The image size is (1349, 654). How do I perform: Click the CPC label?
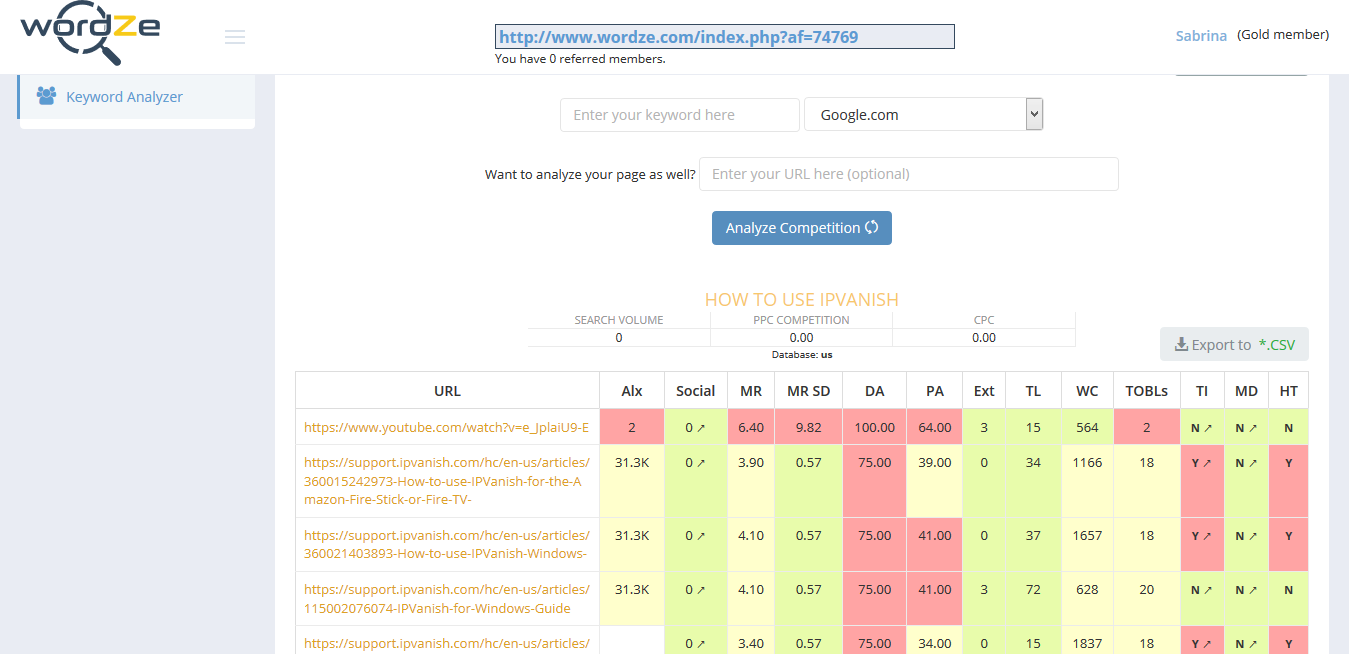pyautogui.click(x=984, y=320)
